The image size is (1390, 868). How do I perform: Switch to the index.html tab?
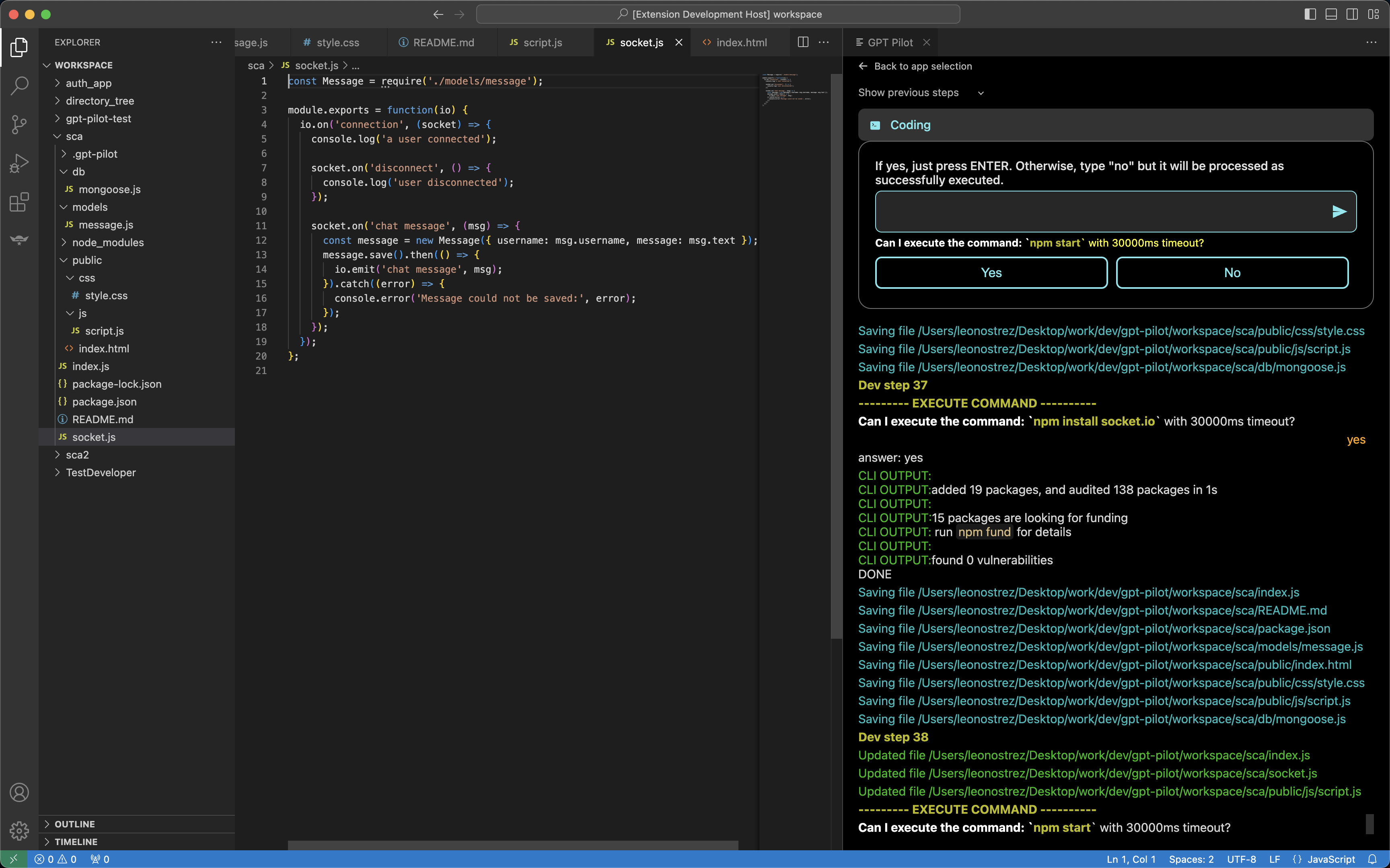pyautogui.click(x=741, y=43)
